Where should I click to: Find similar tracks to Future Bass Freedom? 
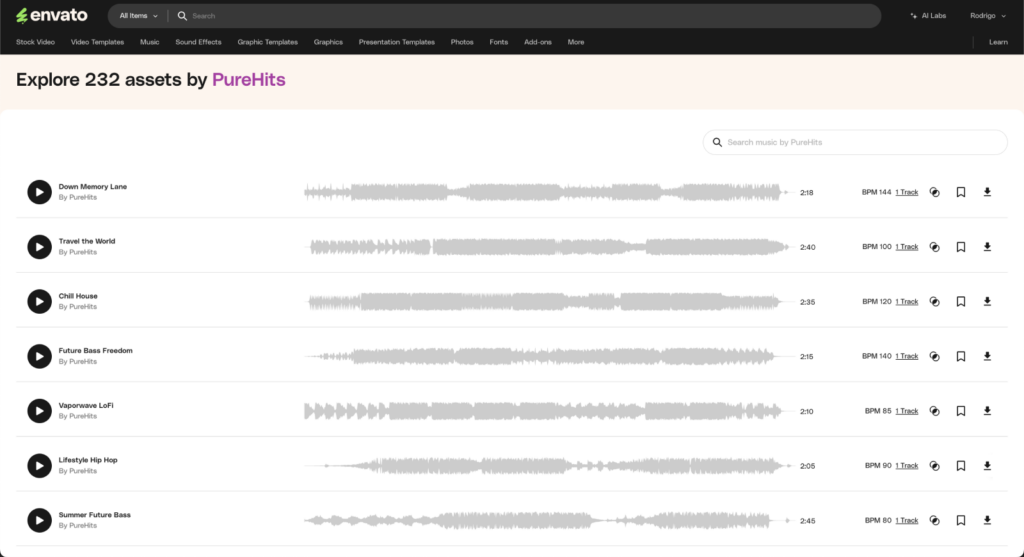(x=934, y=356)
